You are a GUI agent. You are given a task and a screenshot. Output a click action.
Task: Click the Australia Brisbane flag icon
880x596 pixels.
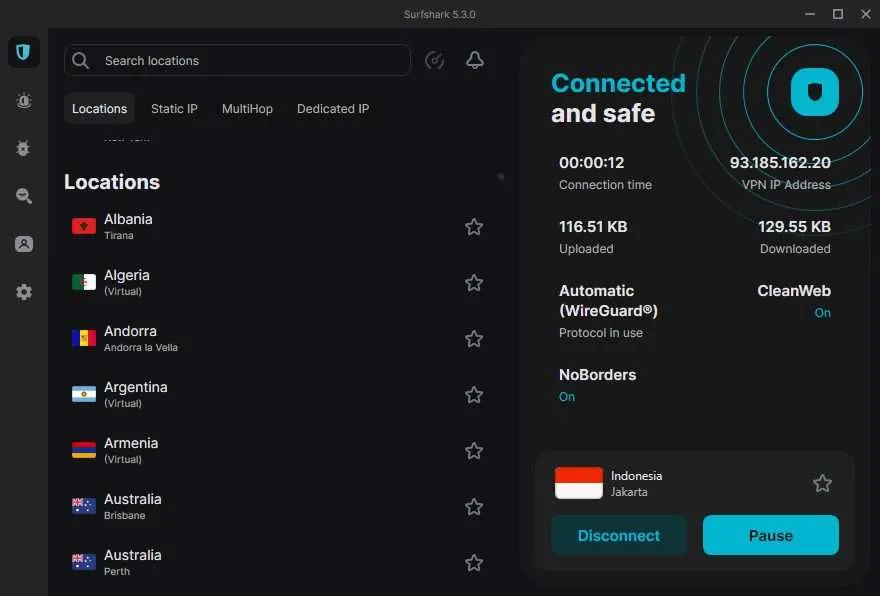(x=84, y=506)
